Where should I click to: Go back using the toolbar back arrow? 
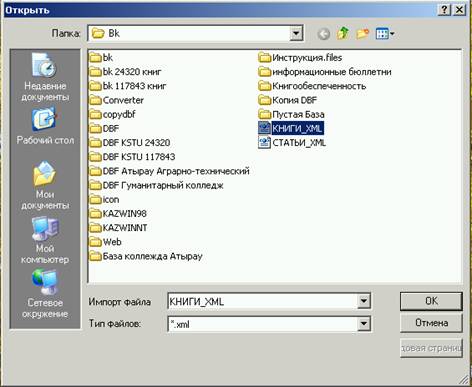[x=323, y=34]
